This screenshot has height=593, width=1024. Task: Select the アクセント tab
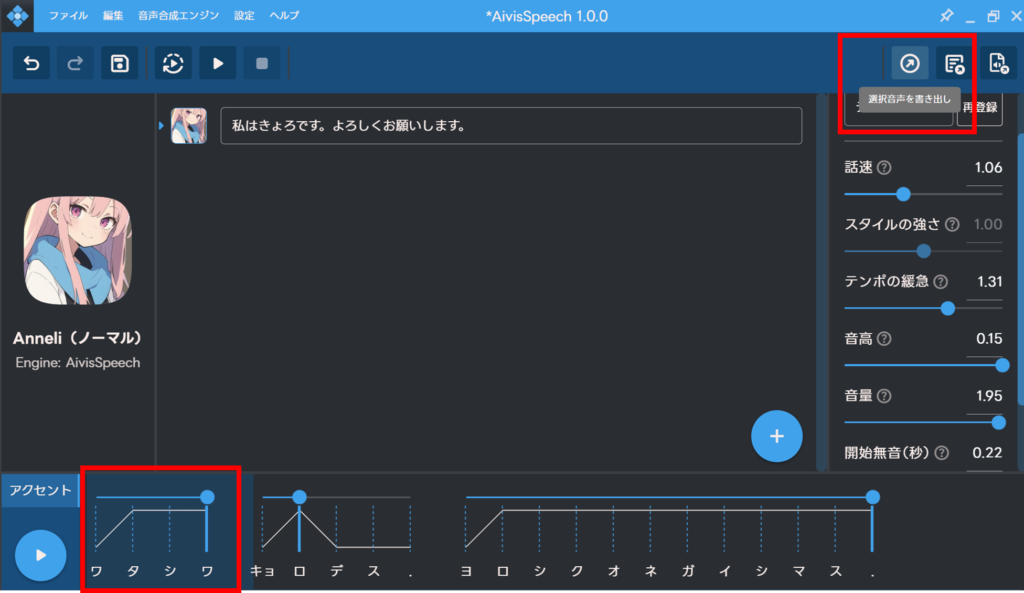point(40,490)
